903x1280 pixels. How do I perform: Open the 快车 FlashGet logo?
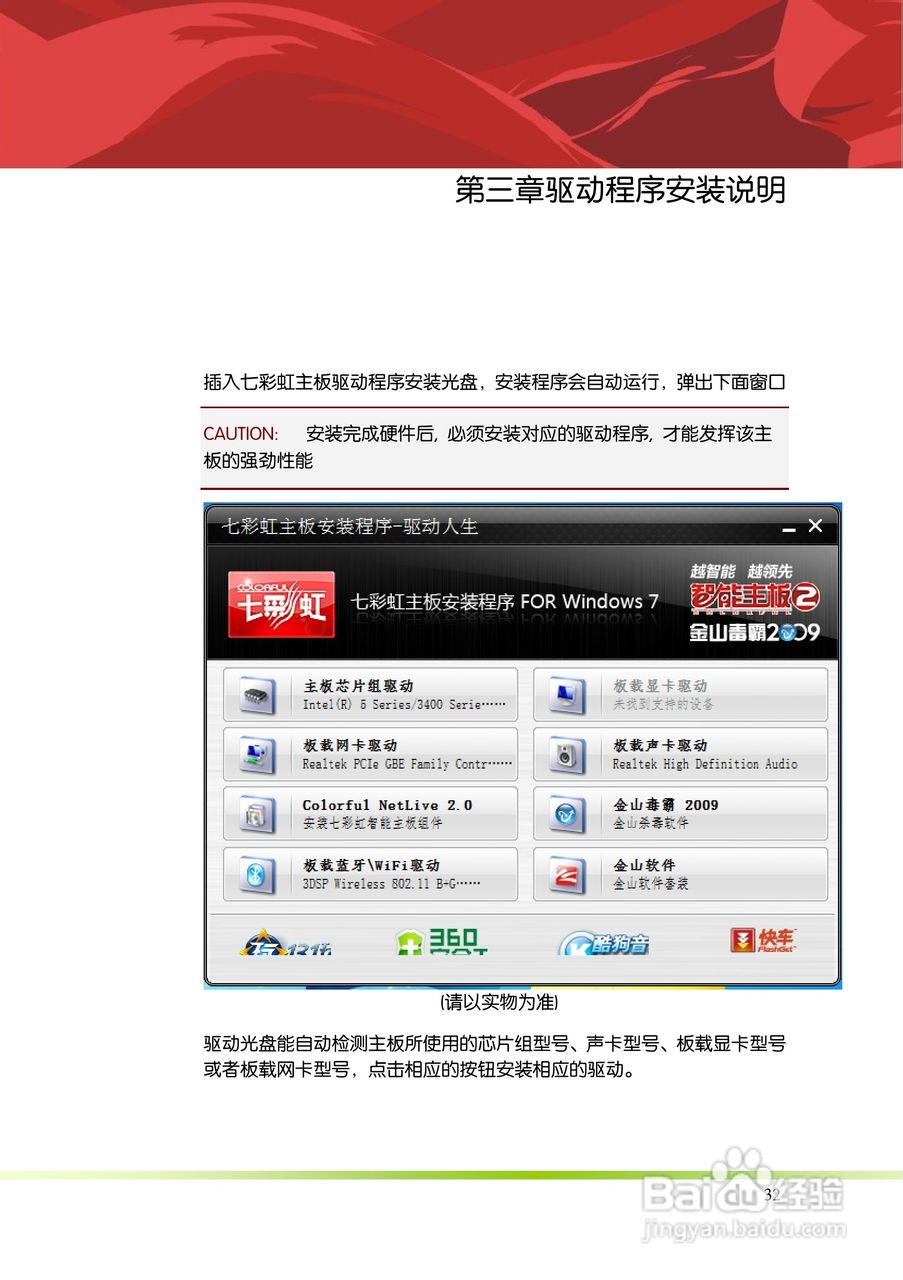pyautogui.click(x=764, y=940)
